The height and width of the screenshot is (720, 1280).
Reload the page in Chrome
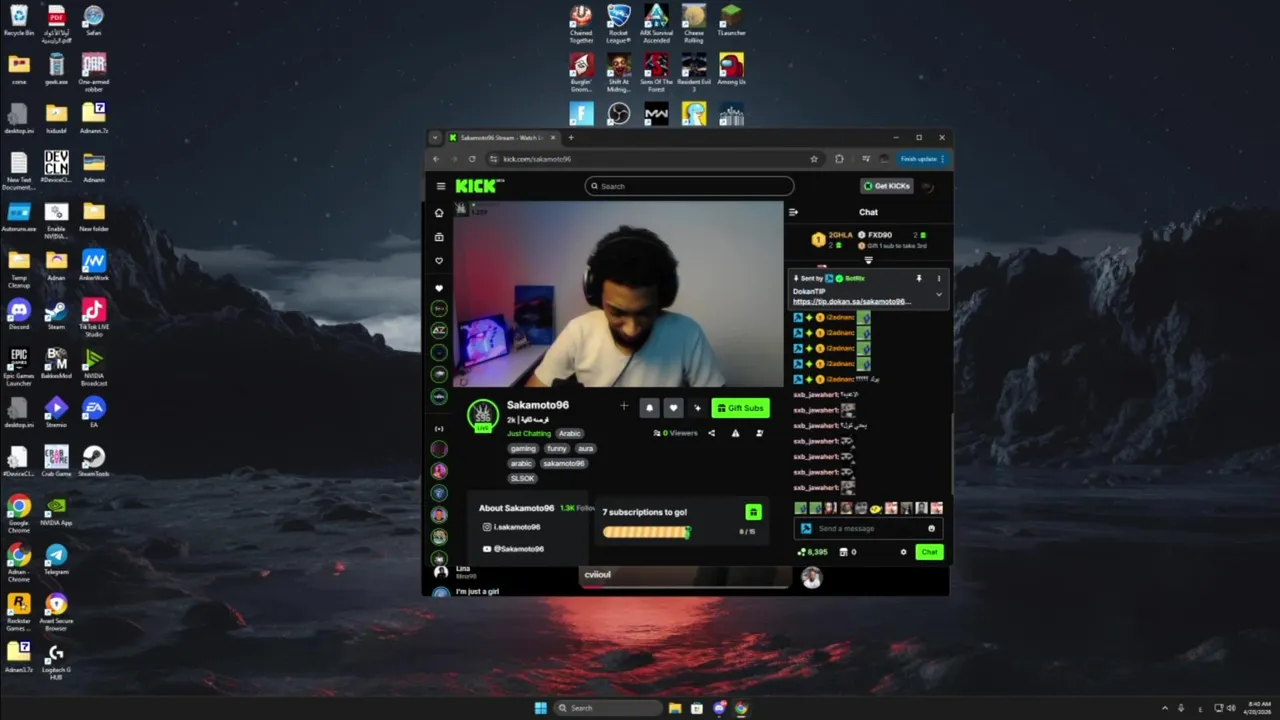(472, 159)
